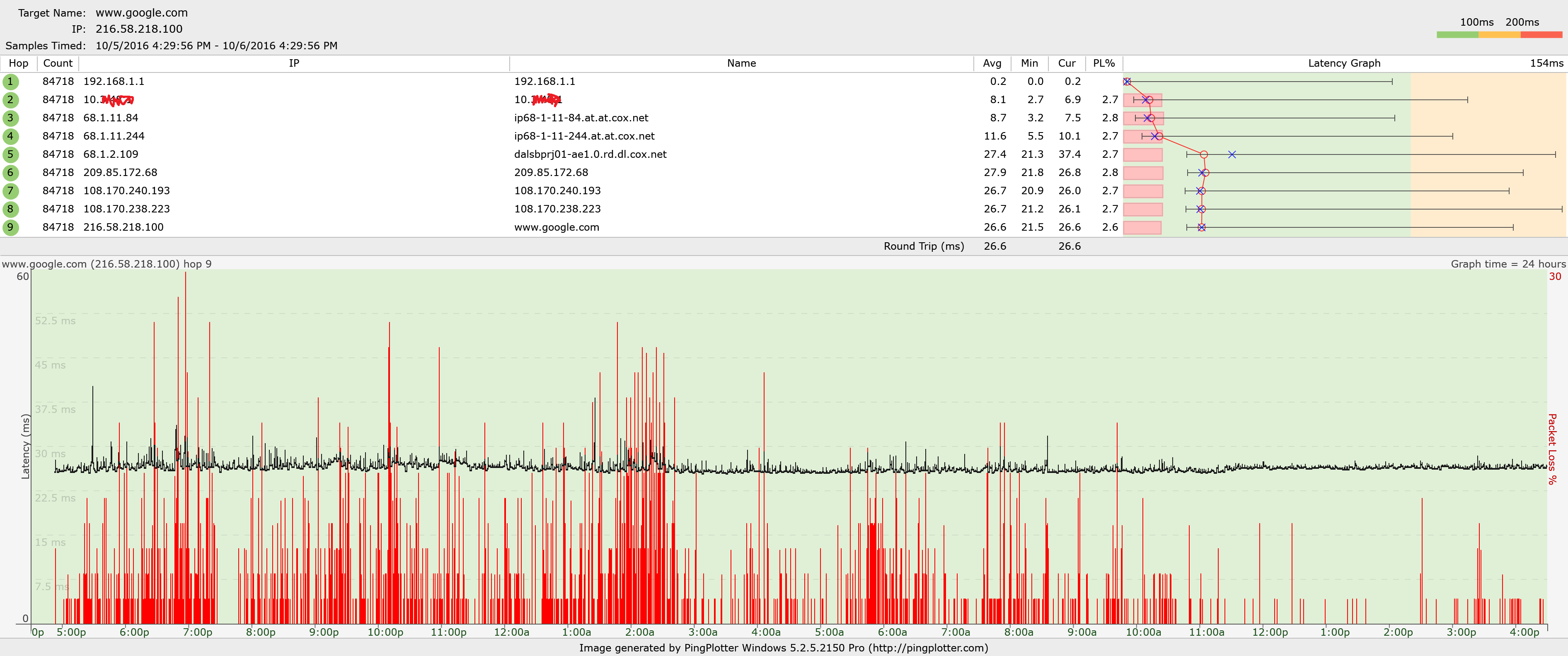Image resolution: width=1568 pixels, height=656 pixels.
Task: Select the IP cell 192.168.1.1
Action: [x=114, y=82]
